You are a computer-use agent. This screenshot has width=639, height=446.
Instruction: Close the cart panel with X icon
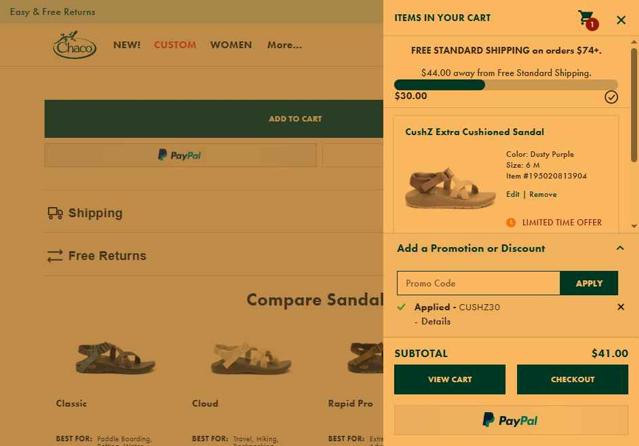[x=621, y=20]
